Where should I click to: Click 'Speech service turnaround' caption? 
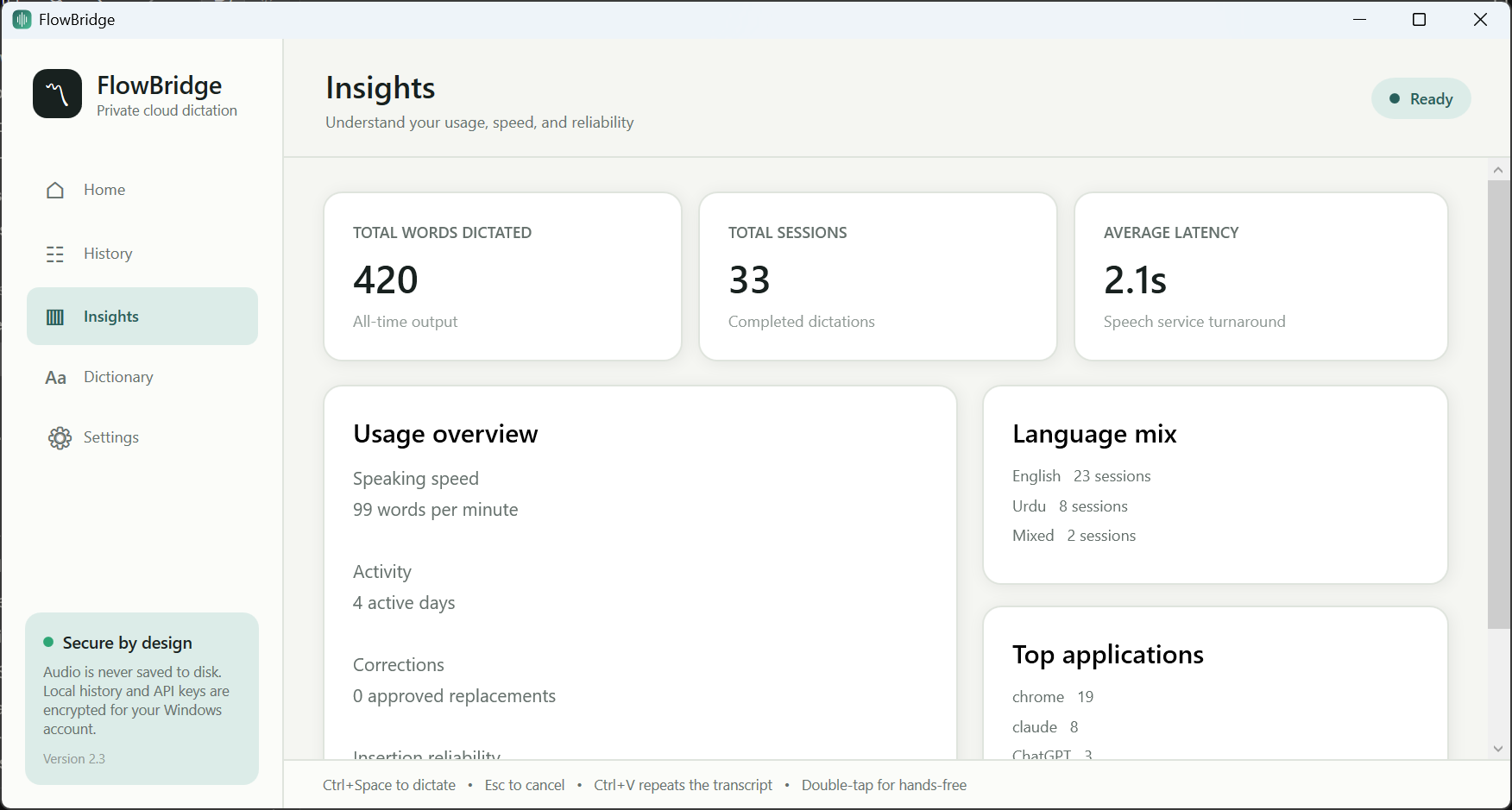point(1194,322)
